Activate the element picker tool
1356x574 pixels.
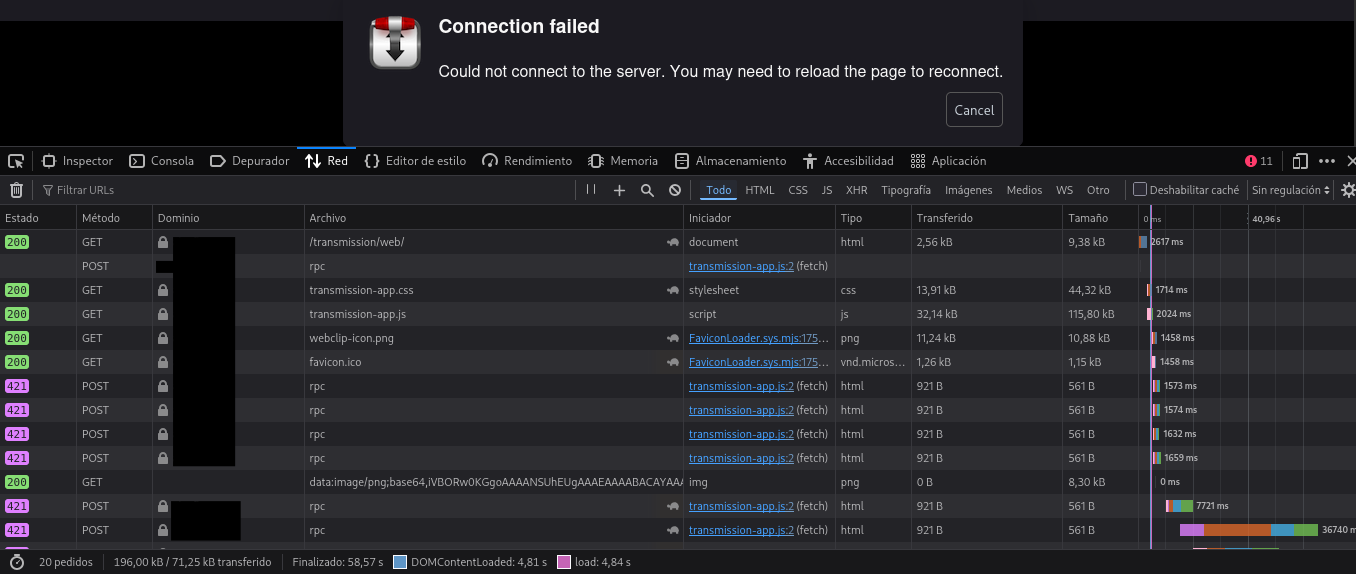(x=16, y=161)
